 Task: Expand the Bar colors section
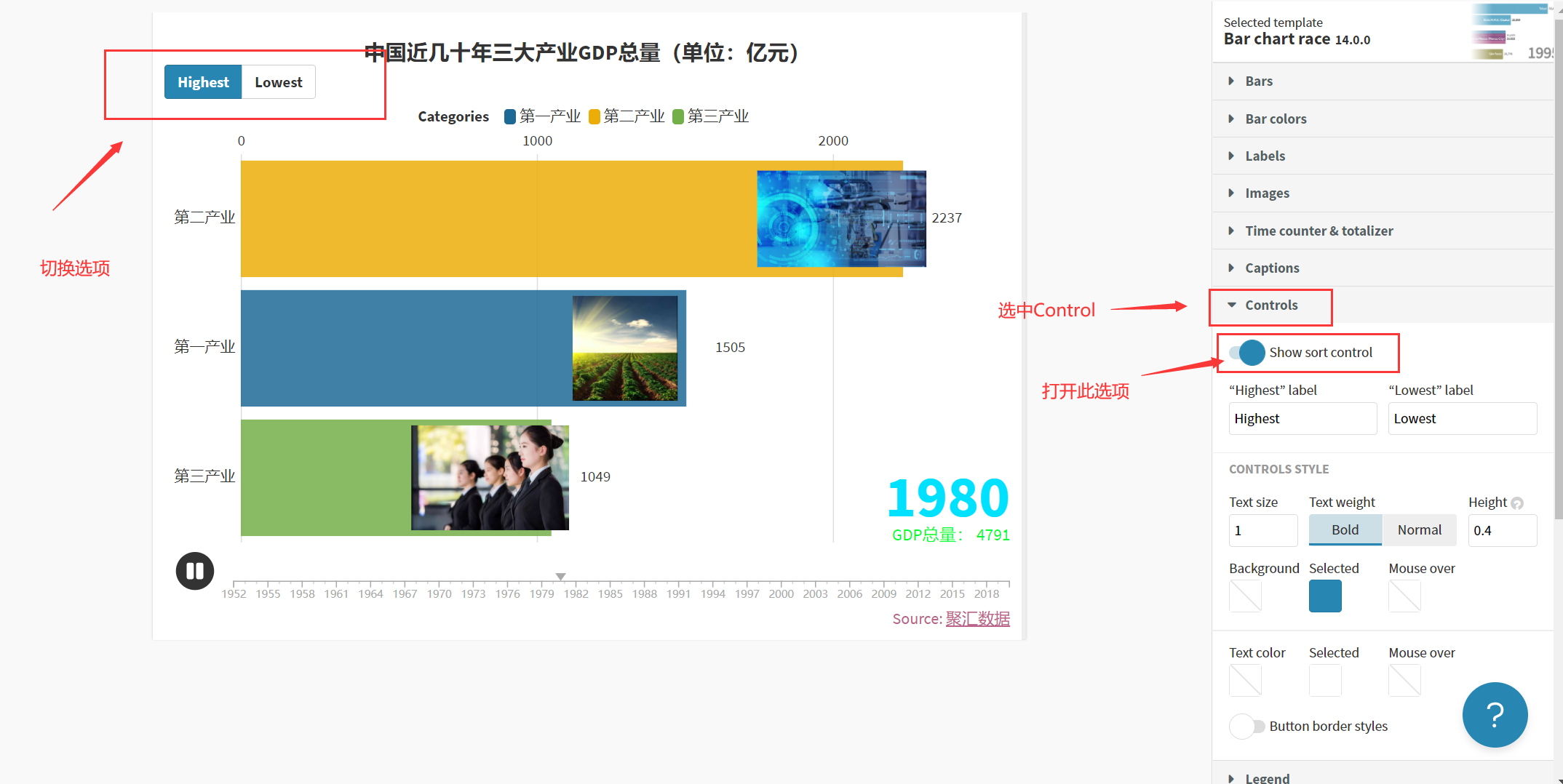pos(1383,119)
